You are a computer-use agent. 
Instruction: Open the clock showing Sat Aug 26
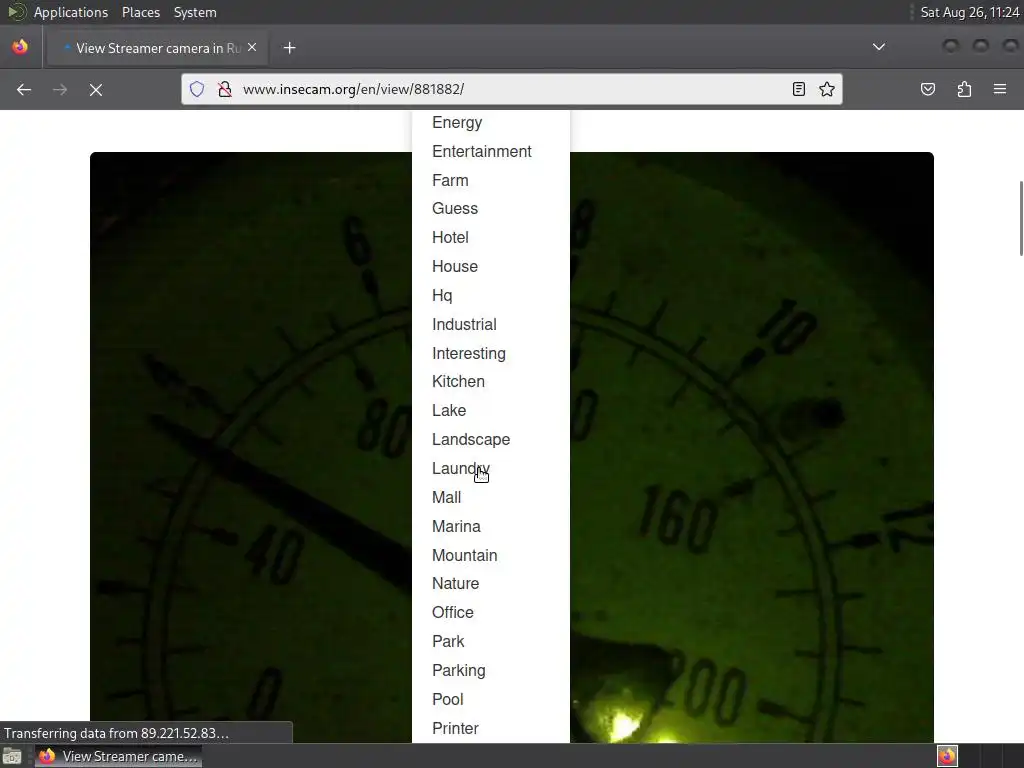pyautogui.click(x=969, y=12)
